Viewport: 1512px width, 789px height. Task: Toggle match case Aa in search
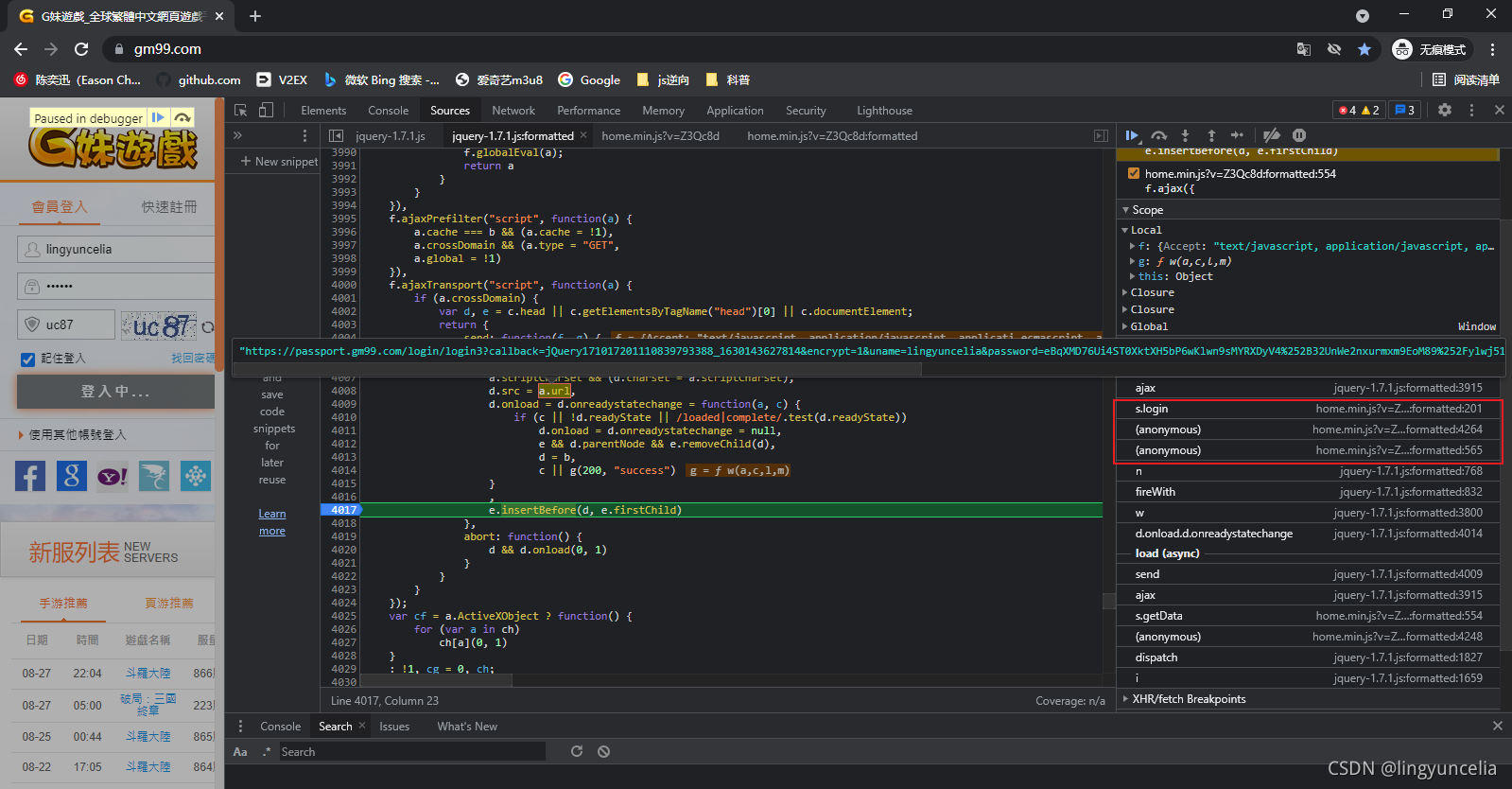(240, 751)
